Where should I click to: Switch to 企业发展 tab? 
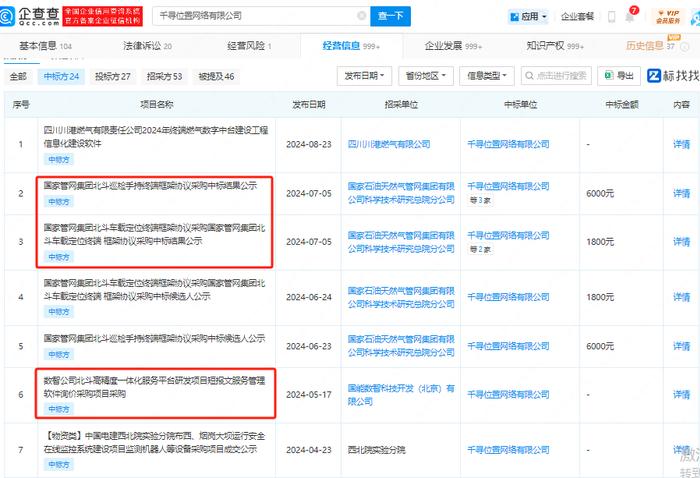pos(453,46)
